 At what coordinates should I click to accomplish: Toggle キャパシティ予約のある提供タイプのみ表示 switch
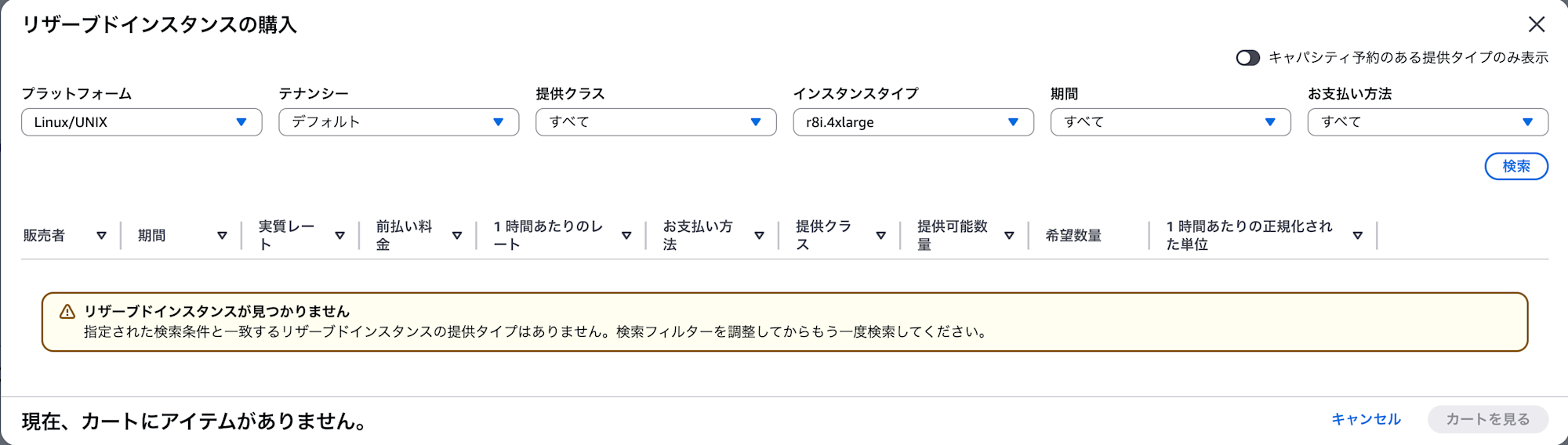coord(1247,58)
